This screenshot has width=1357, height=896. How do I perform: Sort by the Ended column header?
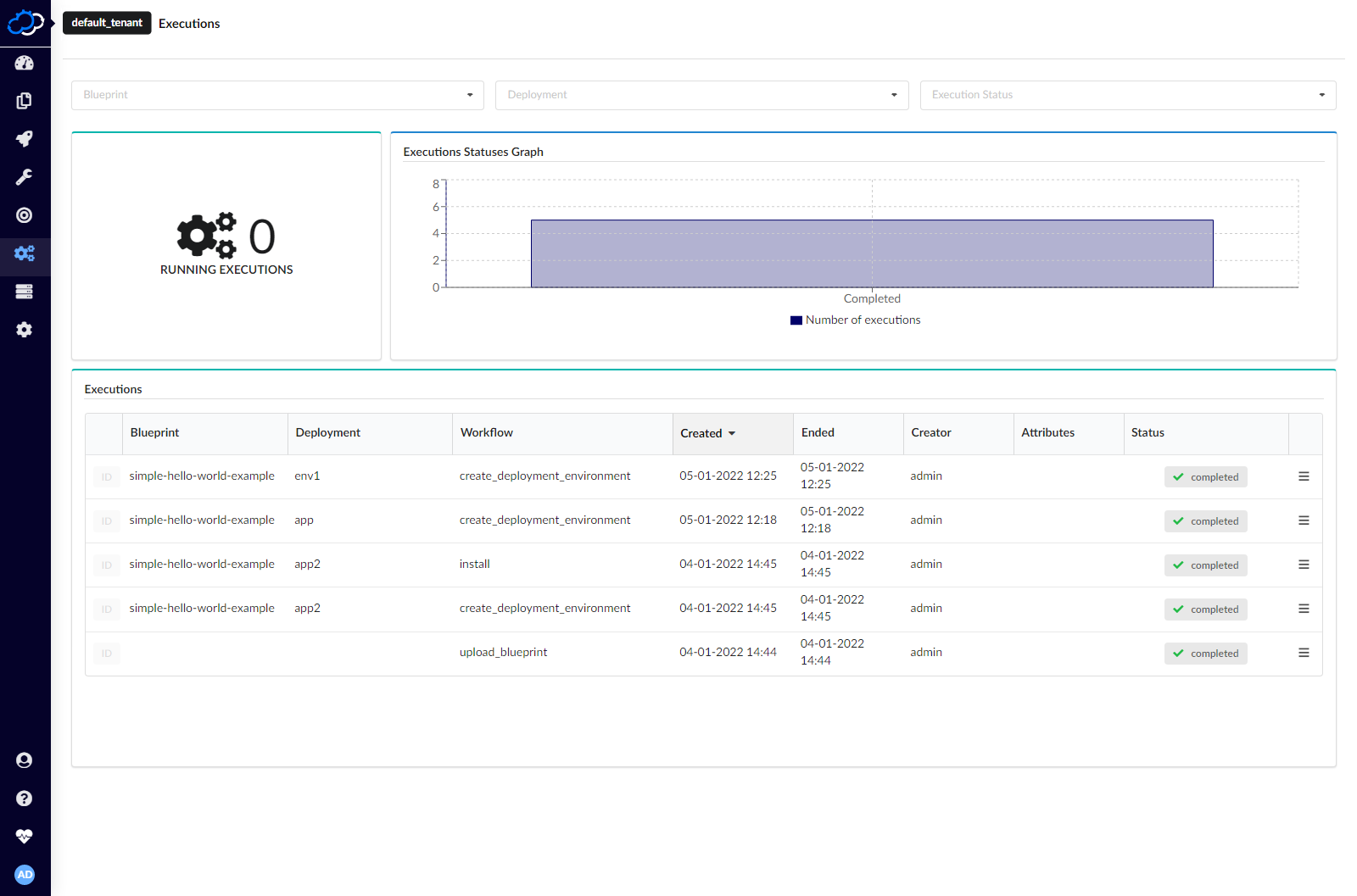point(848,433)
